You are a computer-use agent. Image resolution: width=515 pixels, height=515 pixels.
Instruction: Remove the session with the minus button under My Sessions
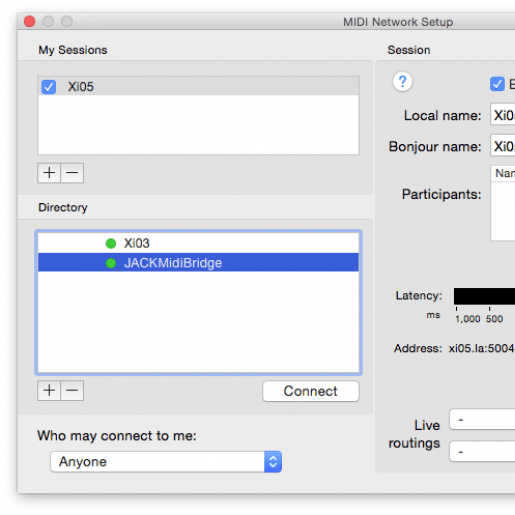point(72,173)
